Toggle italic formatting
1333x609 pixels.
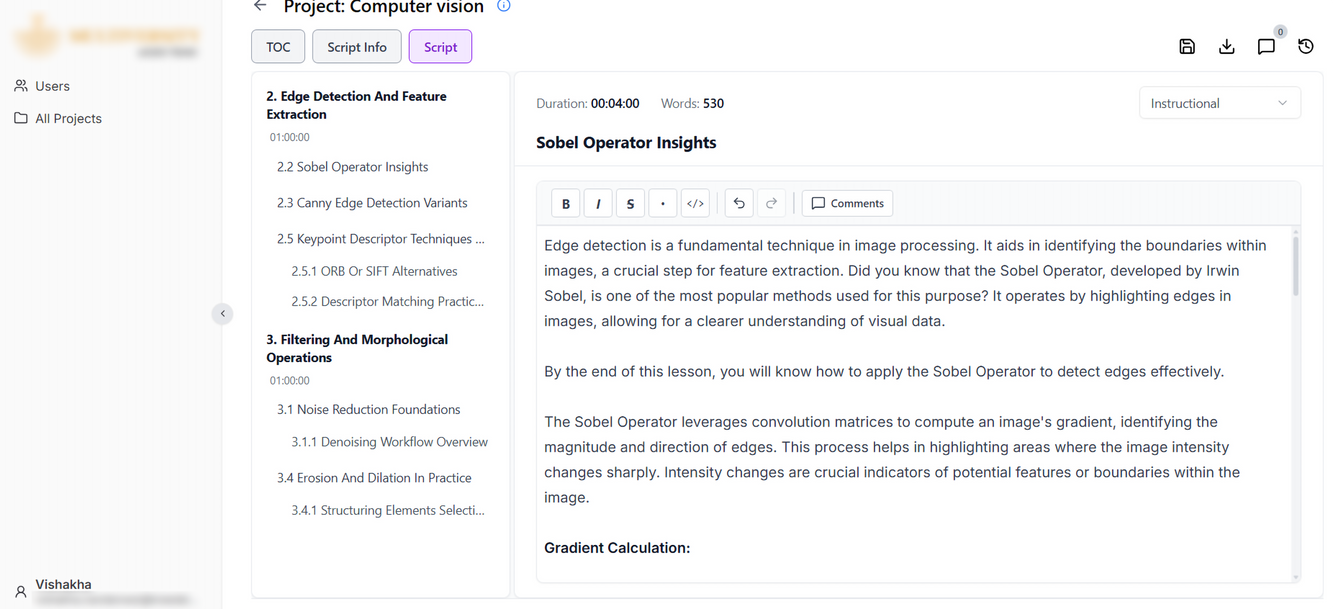click(x=598, y=203)
